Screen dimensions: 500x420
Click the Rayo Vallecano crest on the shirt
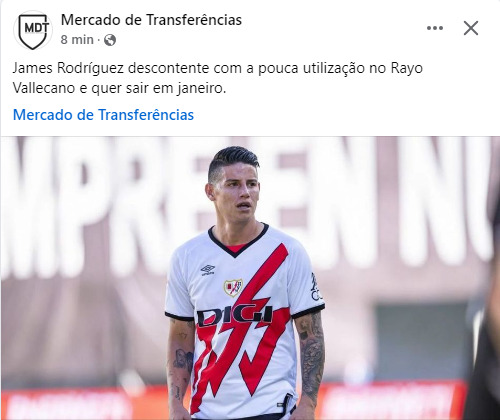233,287
